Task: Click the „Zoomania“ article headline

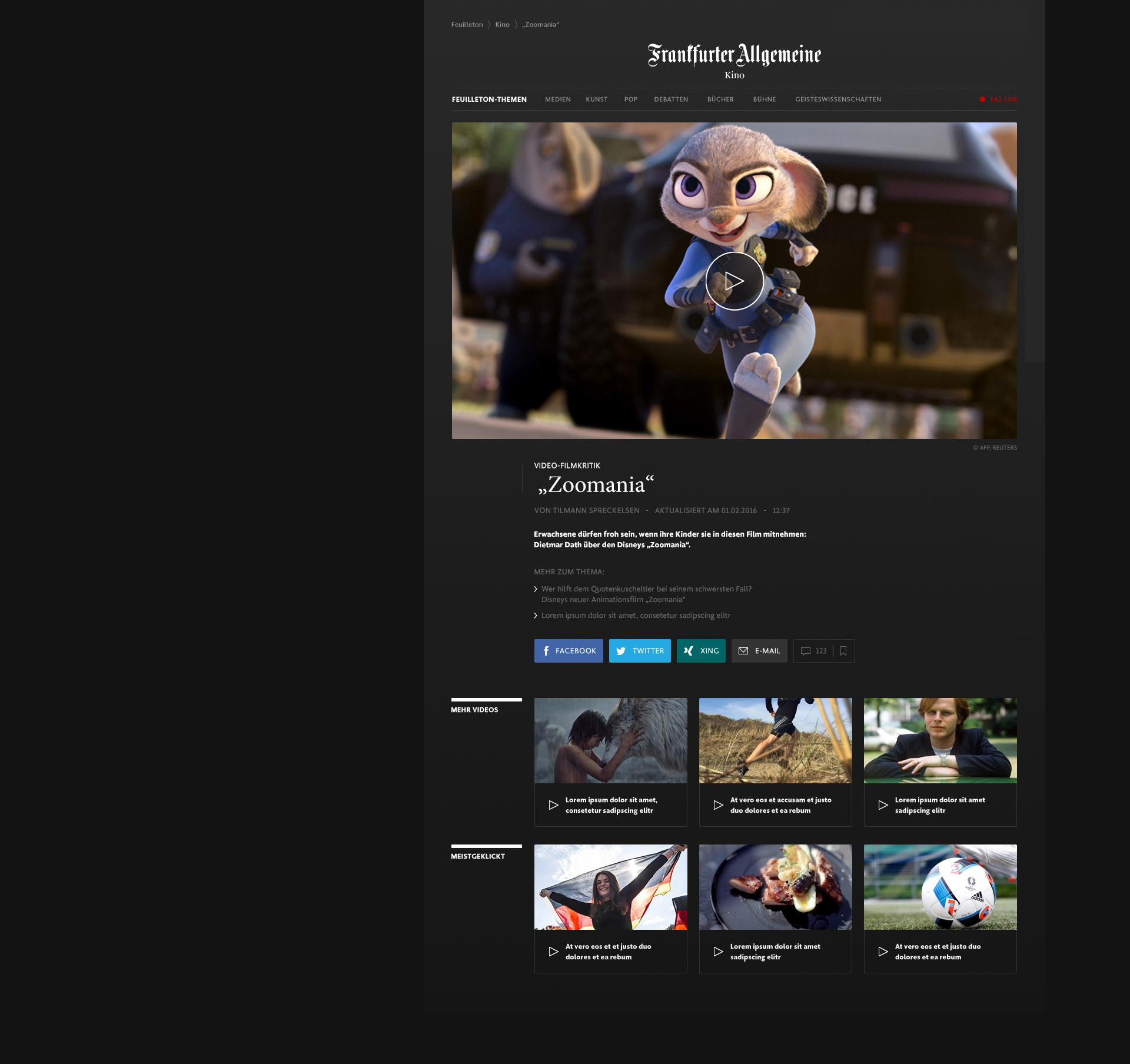Action: click(596, 485)
